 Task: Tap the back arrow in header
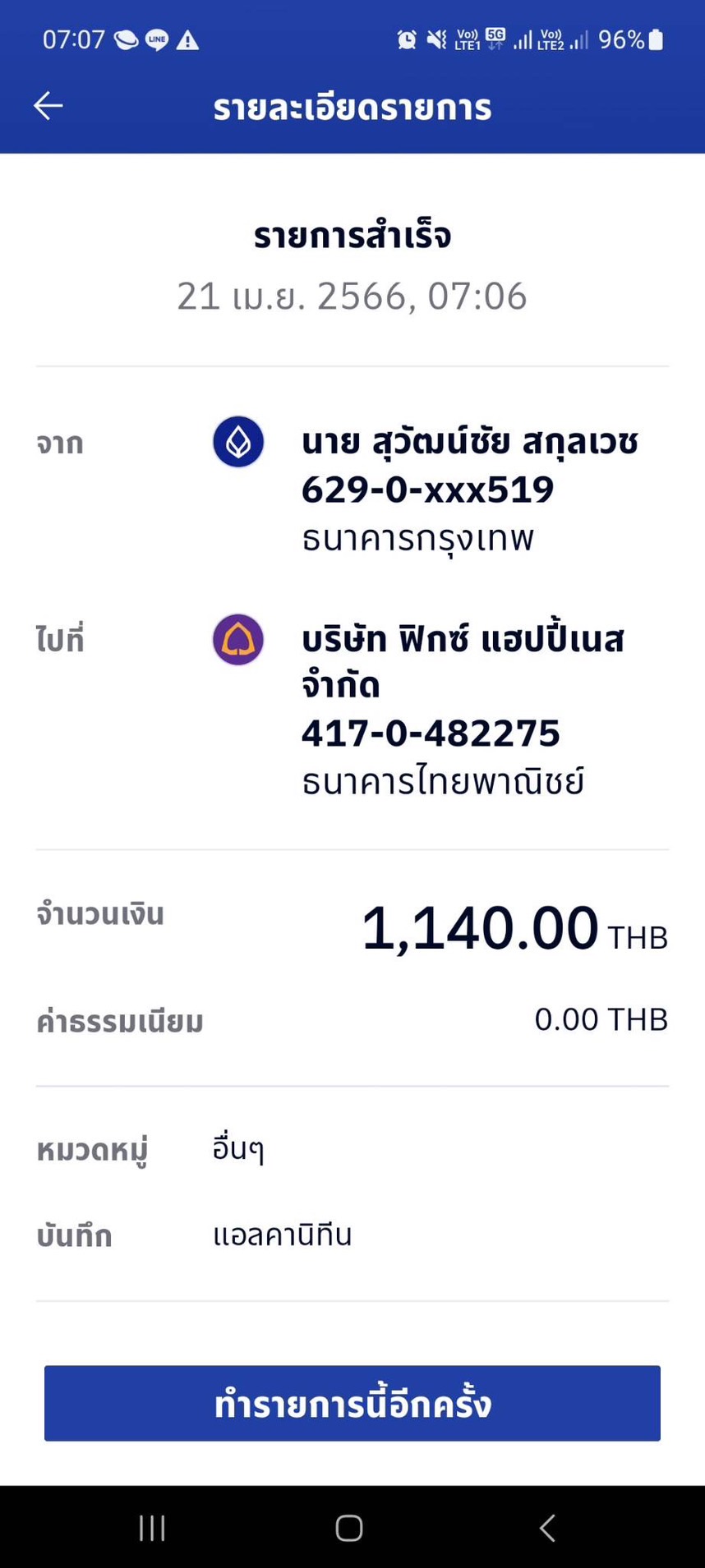tap(48, 106)
